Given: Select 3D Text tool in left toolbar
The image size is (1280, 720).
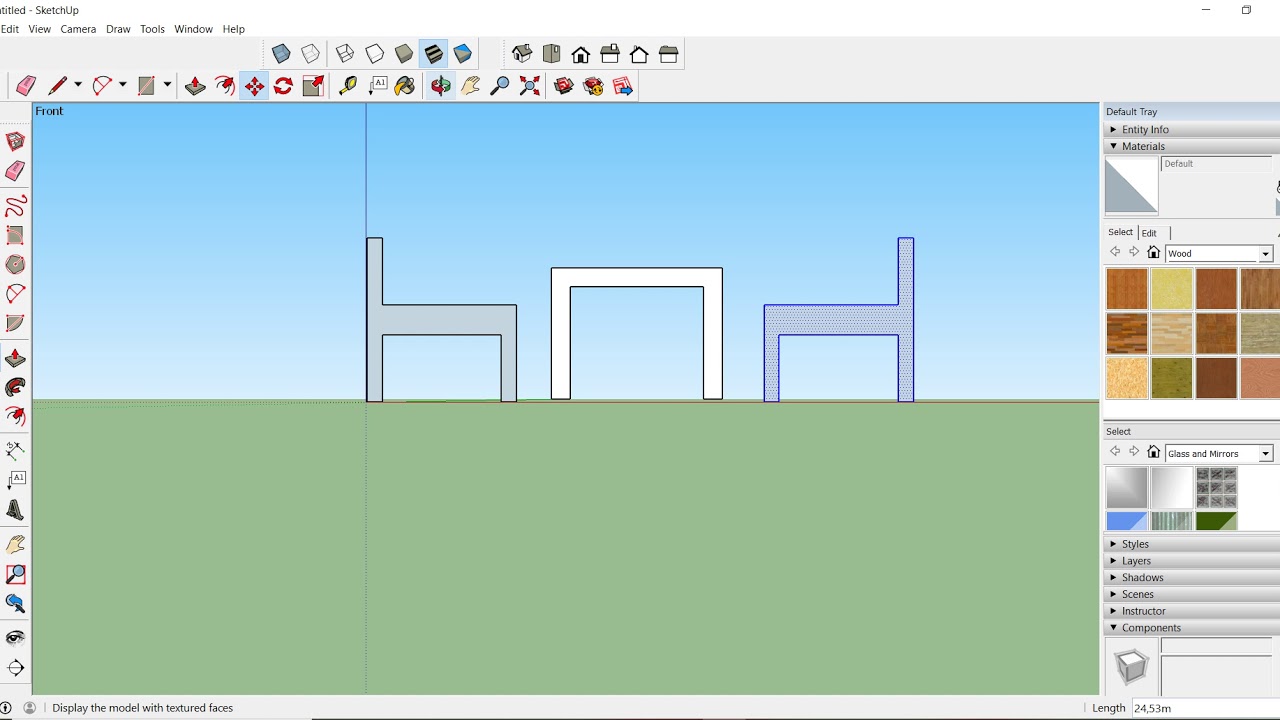Looking at the screenshot, I should [x=16, y=511].
